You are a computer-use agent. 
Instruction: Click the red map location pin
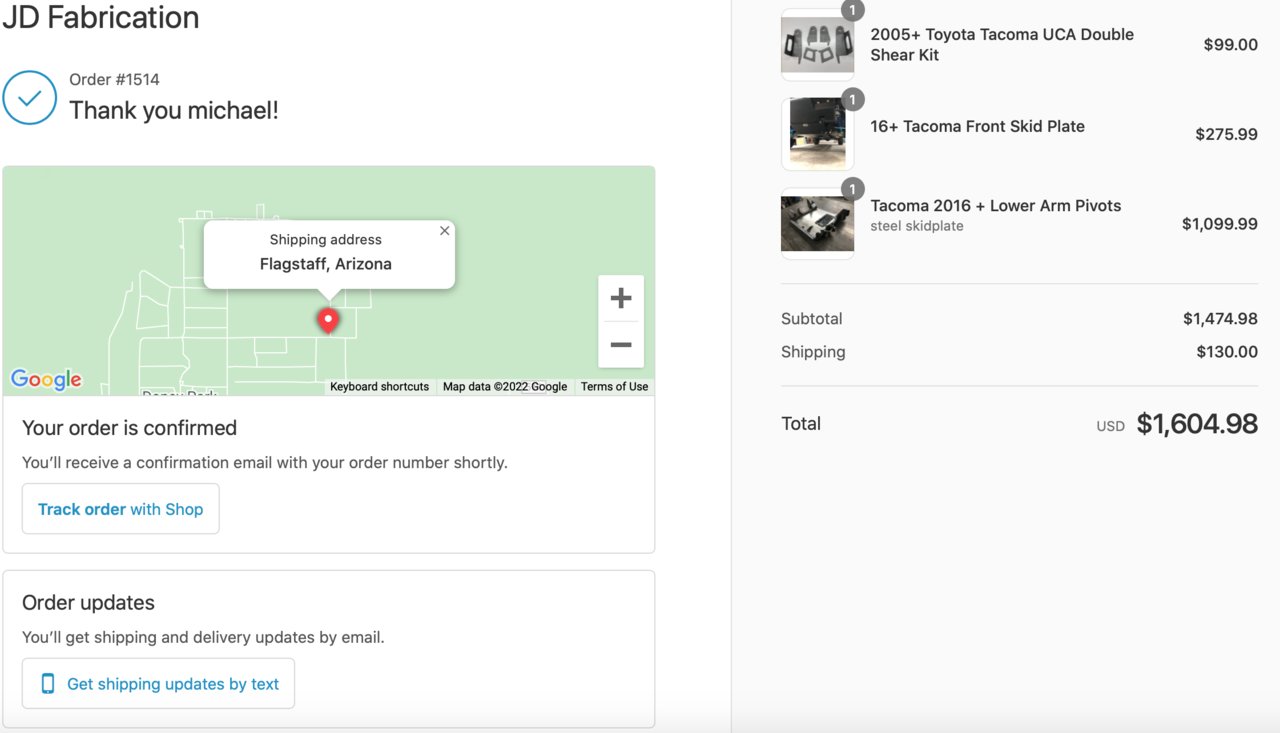tap(327, 320)
